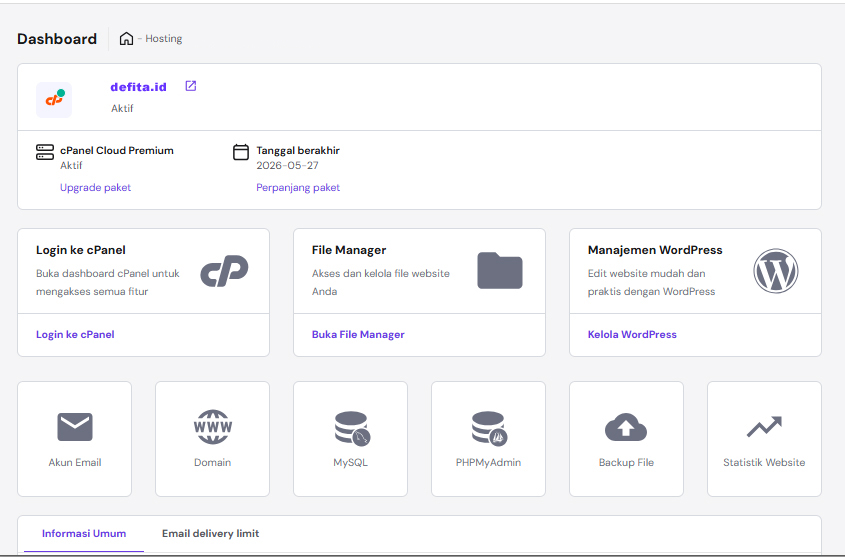This screenshot has height=557, width=845.
Task: Switch to Email delivery limit tab
Action: pos(210,533)
